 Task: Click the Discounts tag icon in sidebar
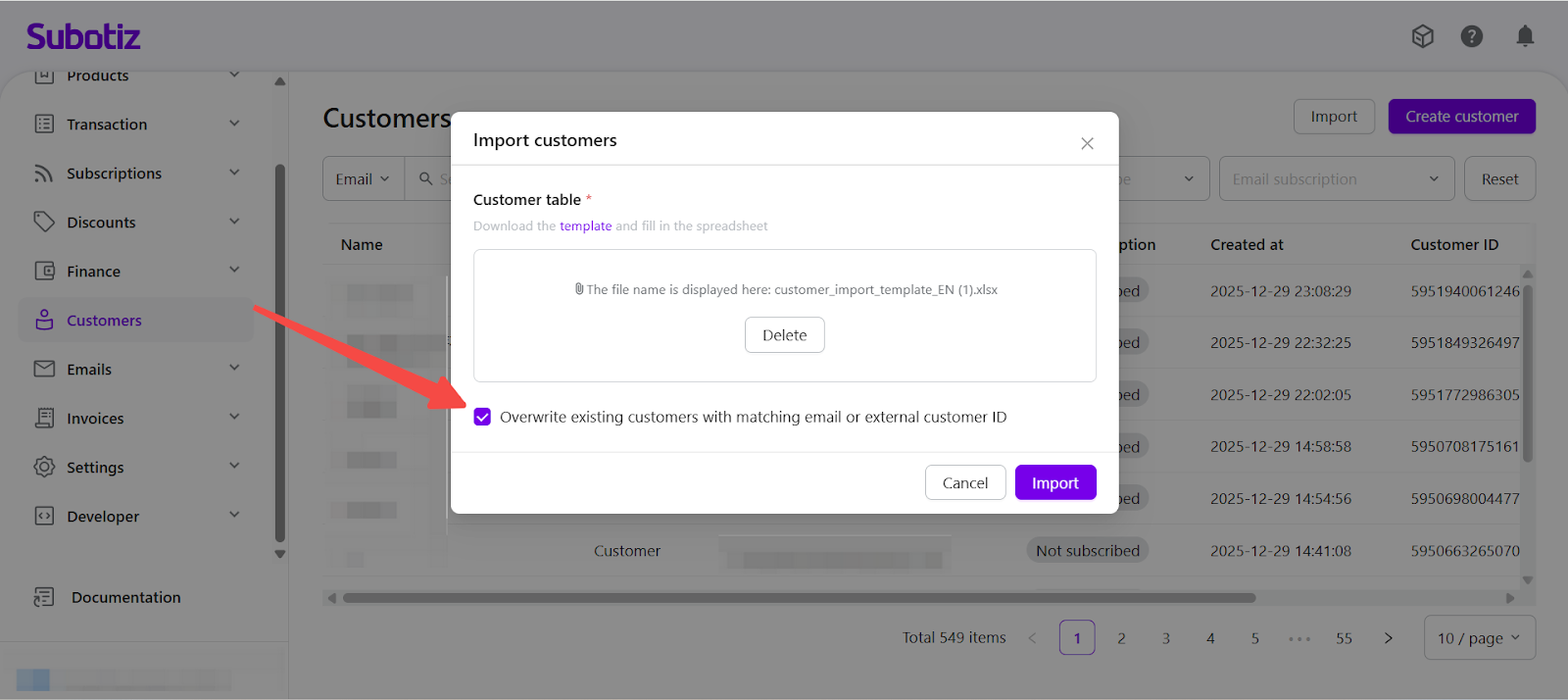44,223
